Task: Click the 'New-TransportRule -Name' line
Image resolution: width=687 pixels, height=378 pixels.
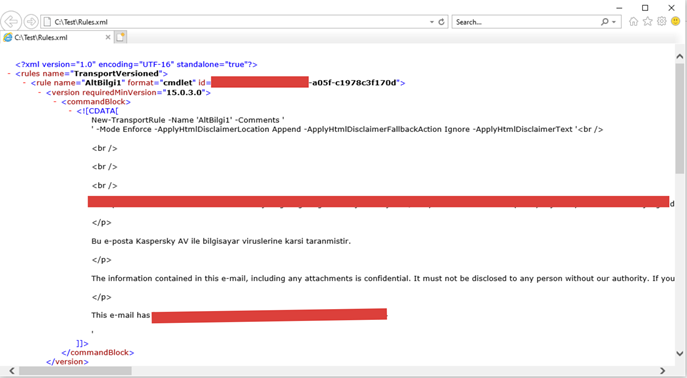Action: (188, 120)
